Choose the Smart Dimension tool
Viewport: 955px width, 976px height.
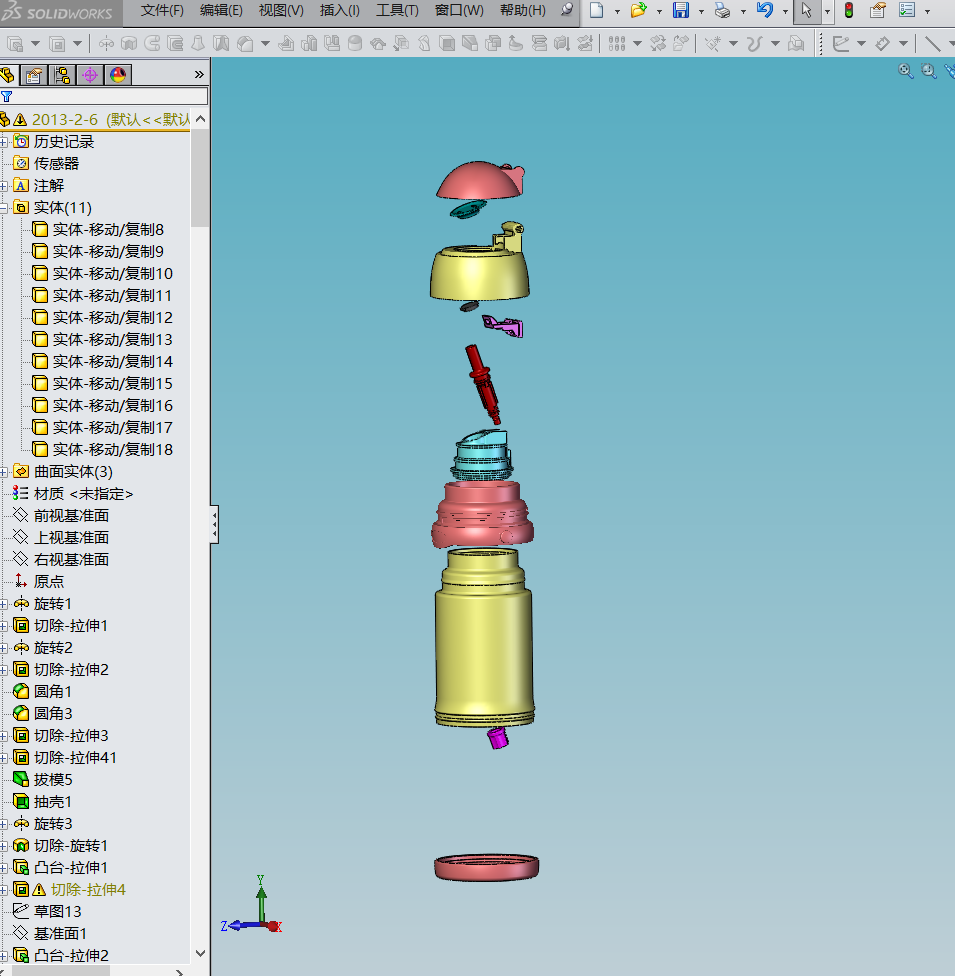[883, 44]
